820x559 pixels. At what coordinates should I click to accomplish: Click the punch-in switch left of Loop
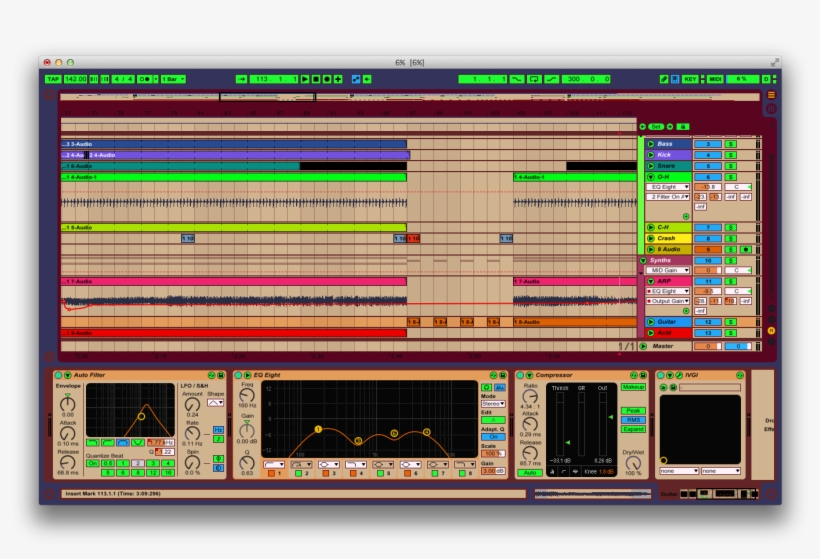[x=517, y=79]
